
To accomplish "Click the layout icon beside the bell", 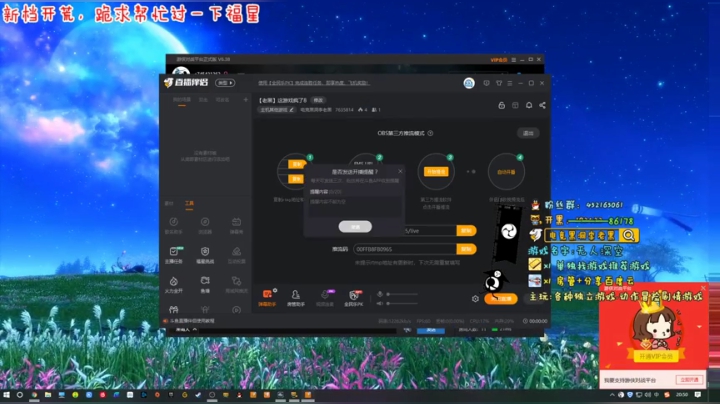I will point(515,105).
